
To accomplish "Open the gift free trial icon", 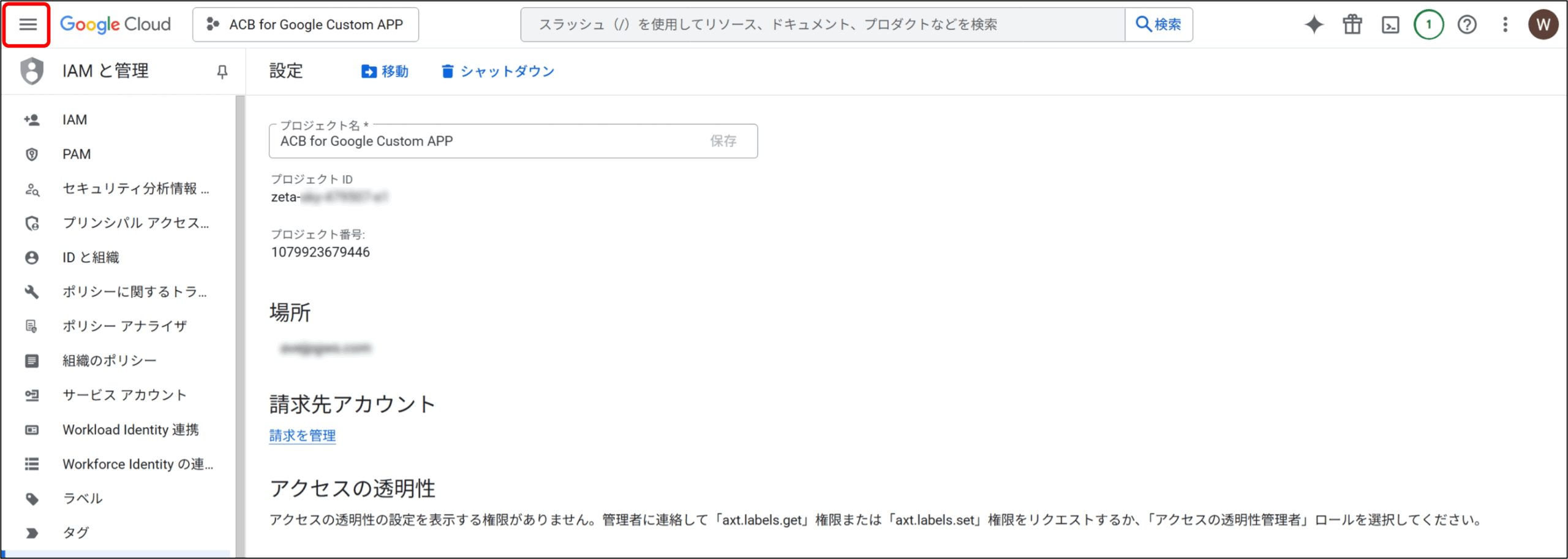I will coord(1352,25).
